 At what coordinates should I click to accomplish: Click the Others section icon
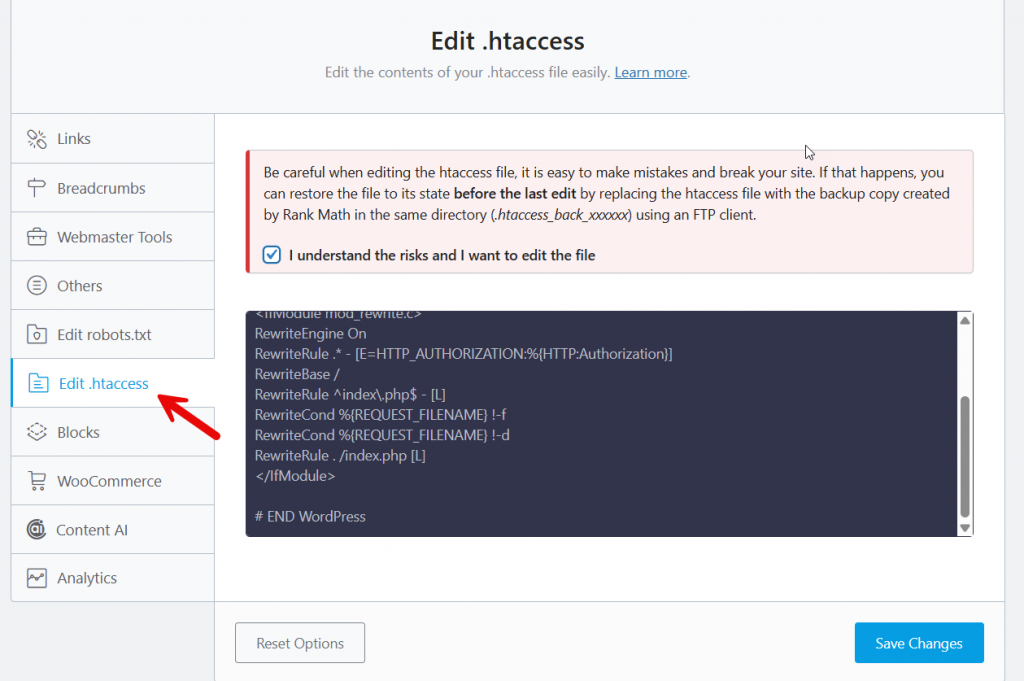[x=38, y=285]
